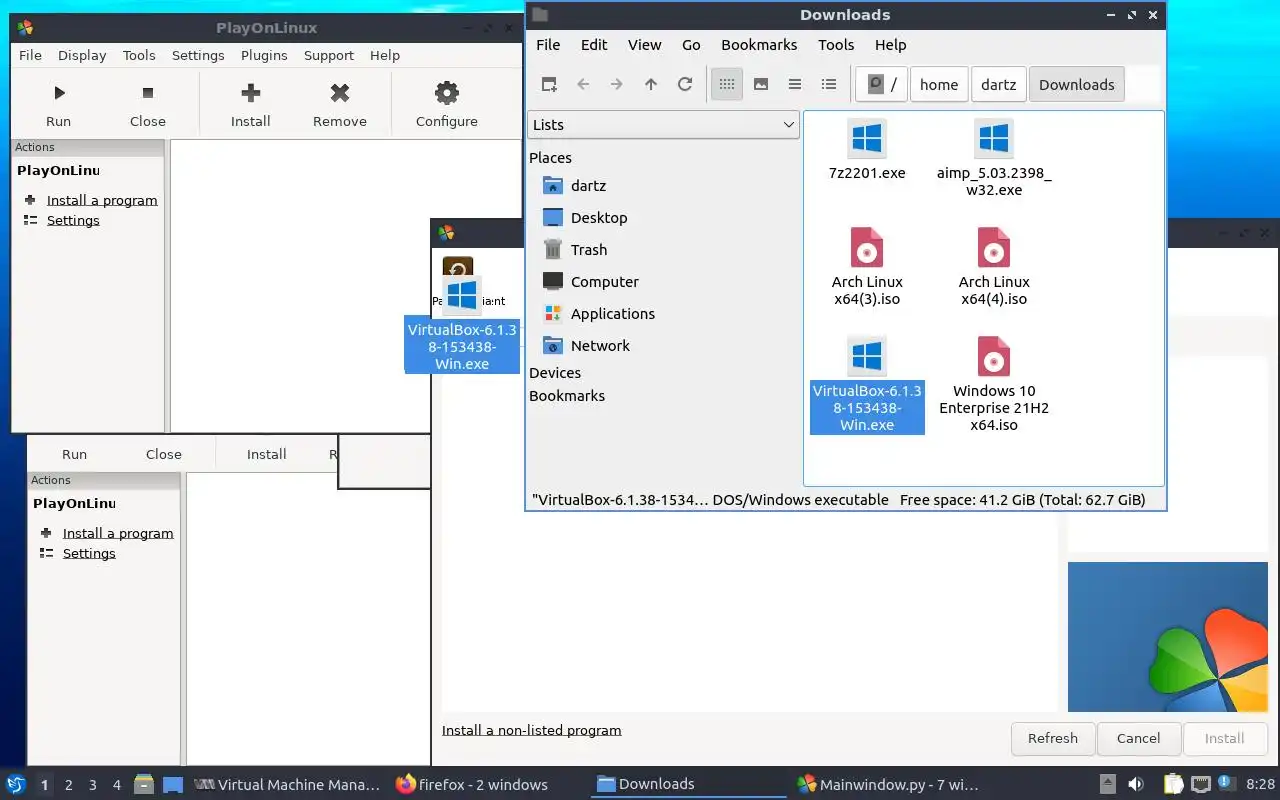Screen dimensions: 1280x800
Task: Click 'Install a non-listed program' link
Action: [531, 730]
